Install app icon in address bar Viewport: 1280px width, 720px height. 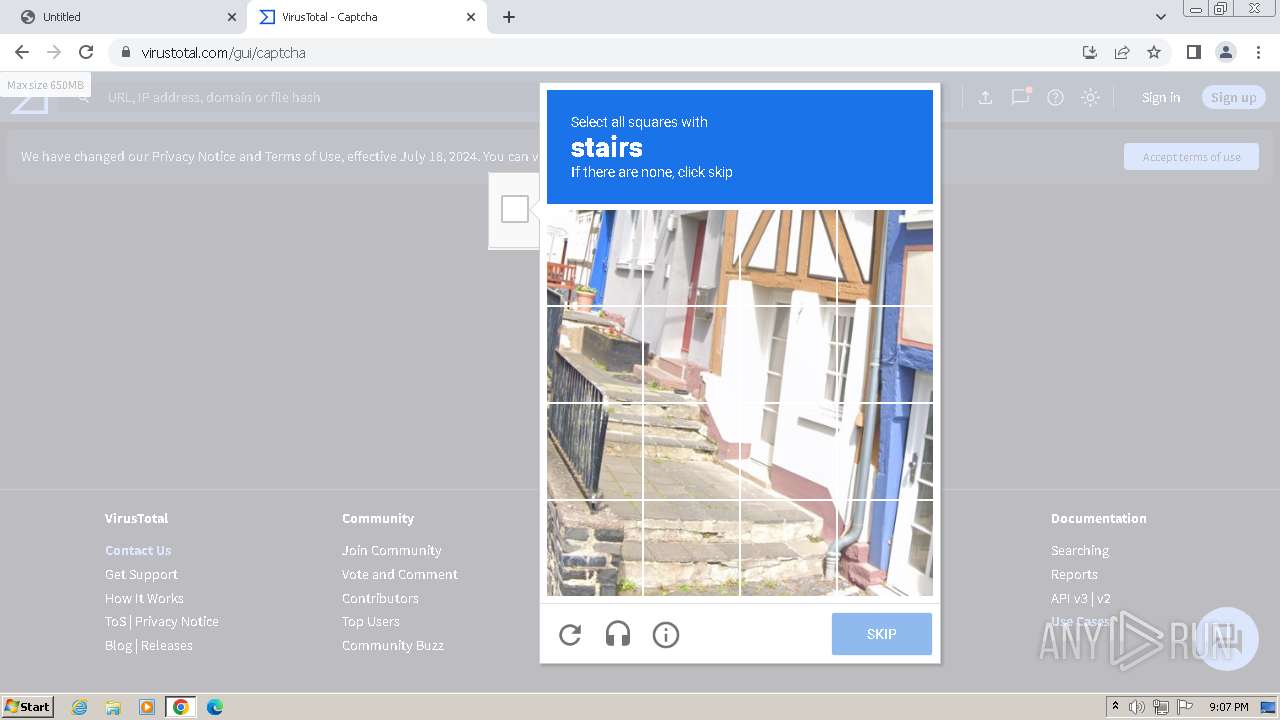(1090, 52)
